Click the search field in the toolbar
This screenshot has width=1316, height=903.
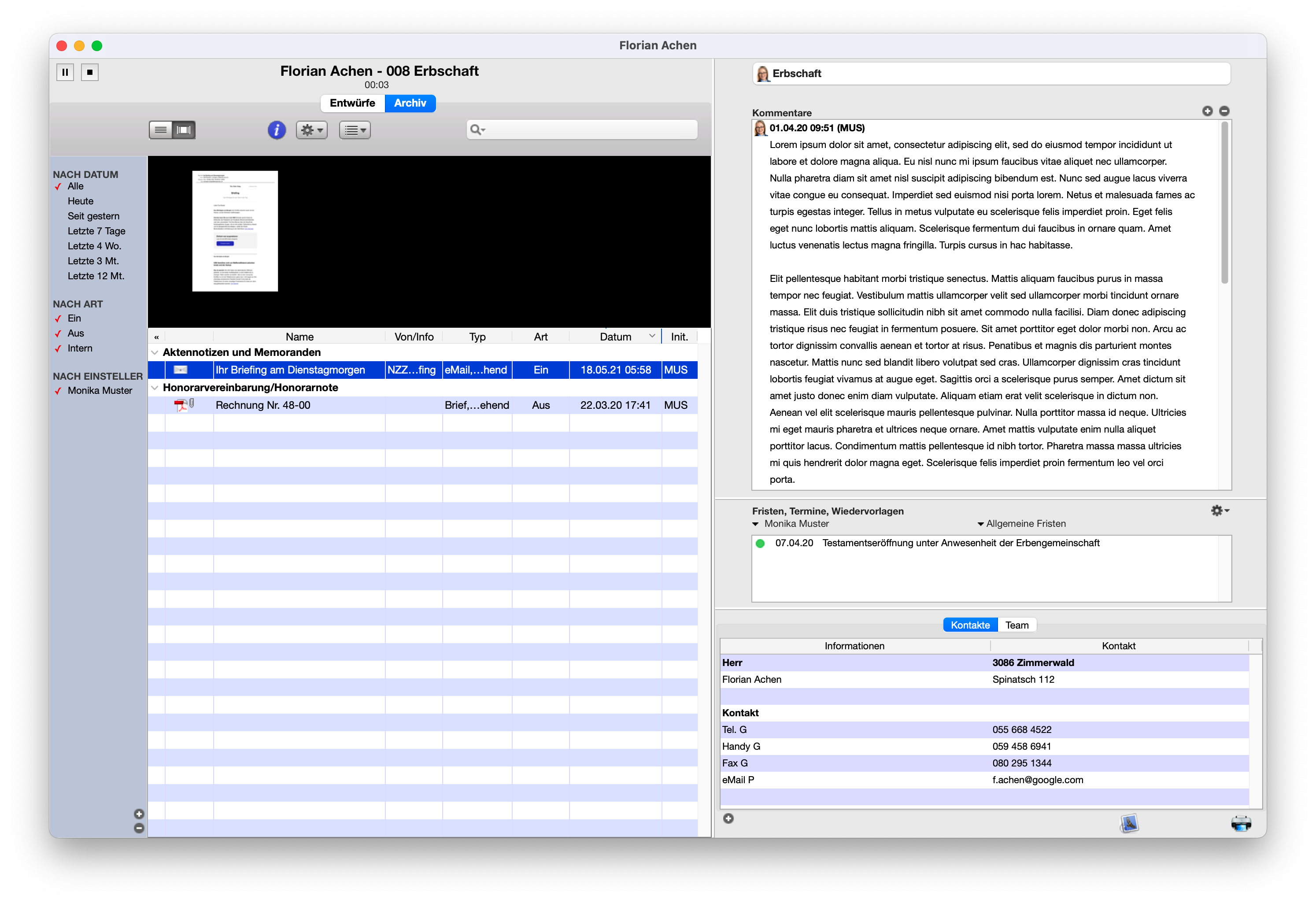point(581,130)
